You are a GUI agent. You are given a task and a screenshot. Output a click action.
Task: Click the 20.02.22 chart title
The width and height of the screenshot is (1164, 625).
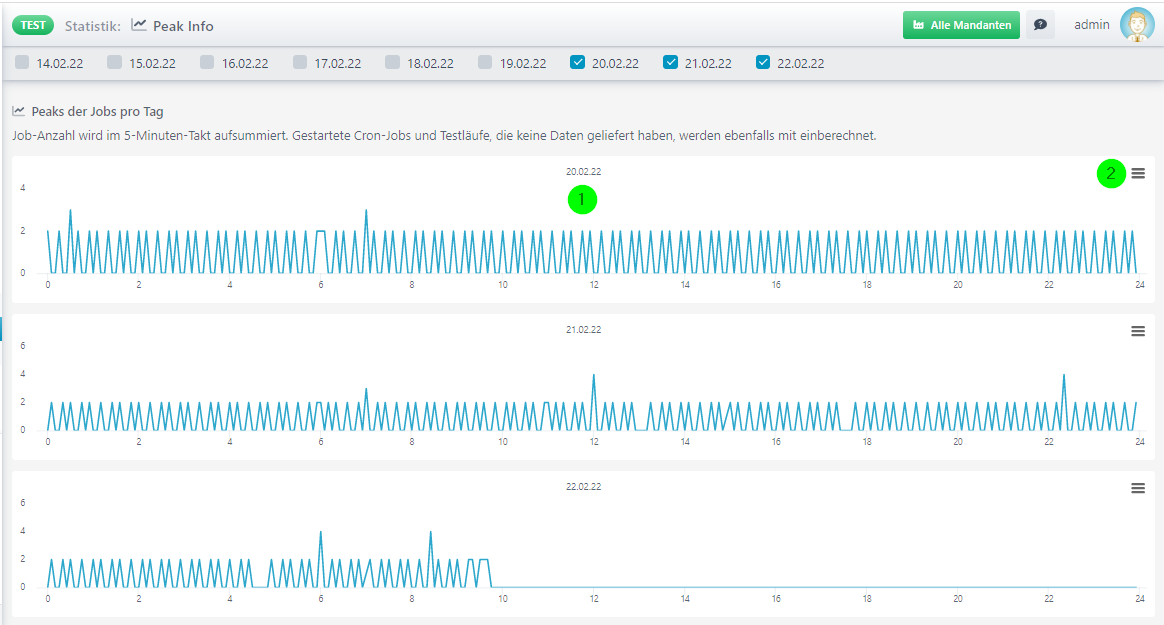click(x=583, y=171)
